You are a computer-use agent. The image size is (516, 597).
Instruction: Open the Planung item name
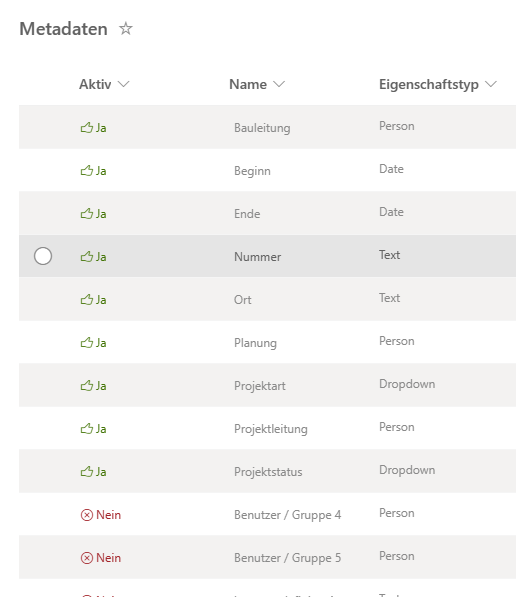255,343
